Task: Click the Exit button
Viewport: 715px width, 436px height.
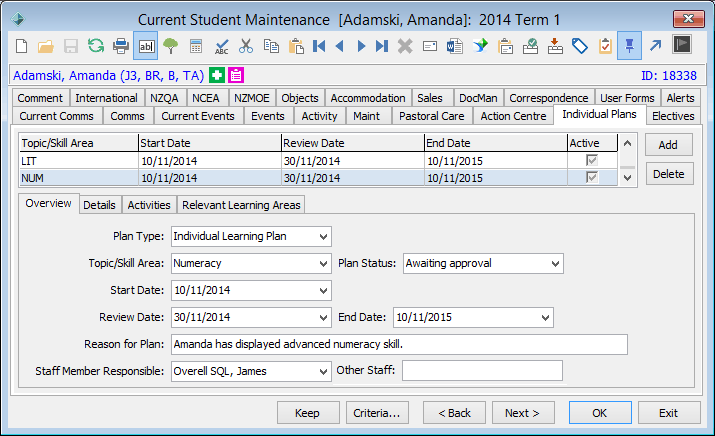Action: [x=668, y=413]
